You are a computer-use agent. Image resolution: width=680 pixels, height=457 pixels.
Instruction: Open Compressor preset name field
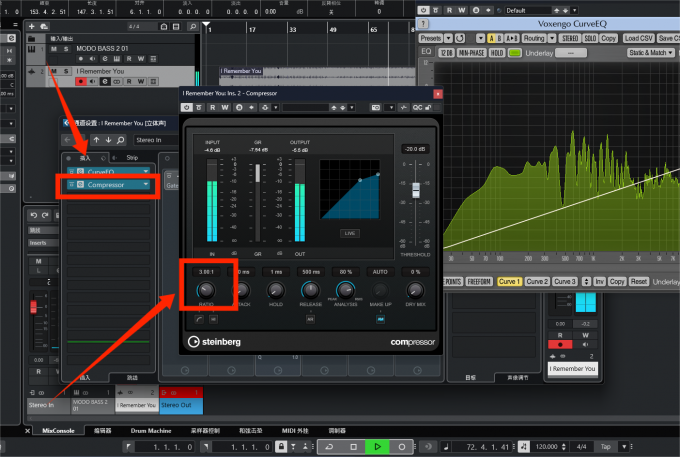305,108
